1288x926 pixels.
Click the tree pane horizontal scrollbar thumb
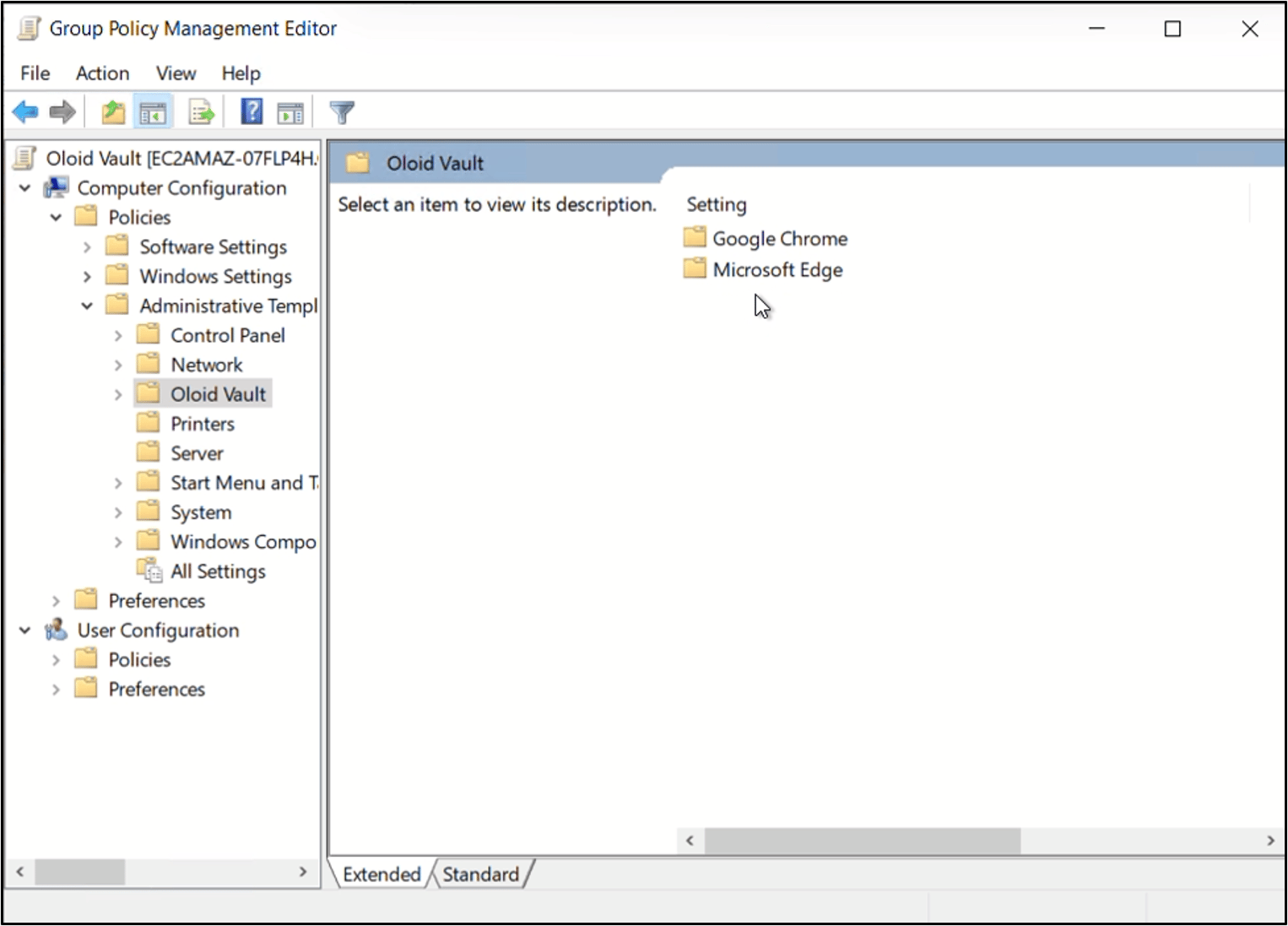coord(79,872)
